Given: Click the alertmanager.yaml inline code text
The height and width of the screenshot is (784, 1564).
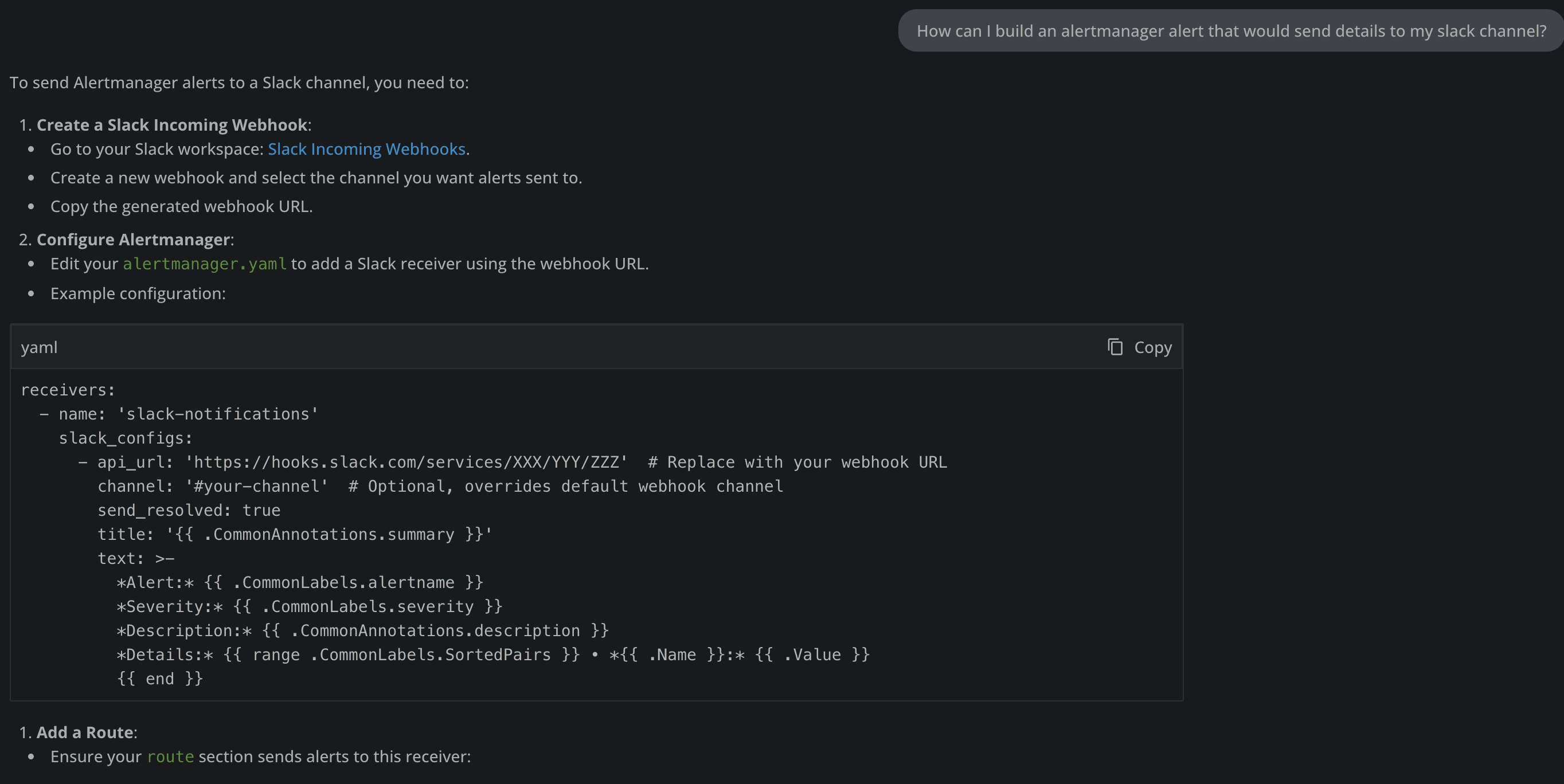Looking at the screenshot, I should click(205, 264).
